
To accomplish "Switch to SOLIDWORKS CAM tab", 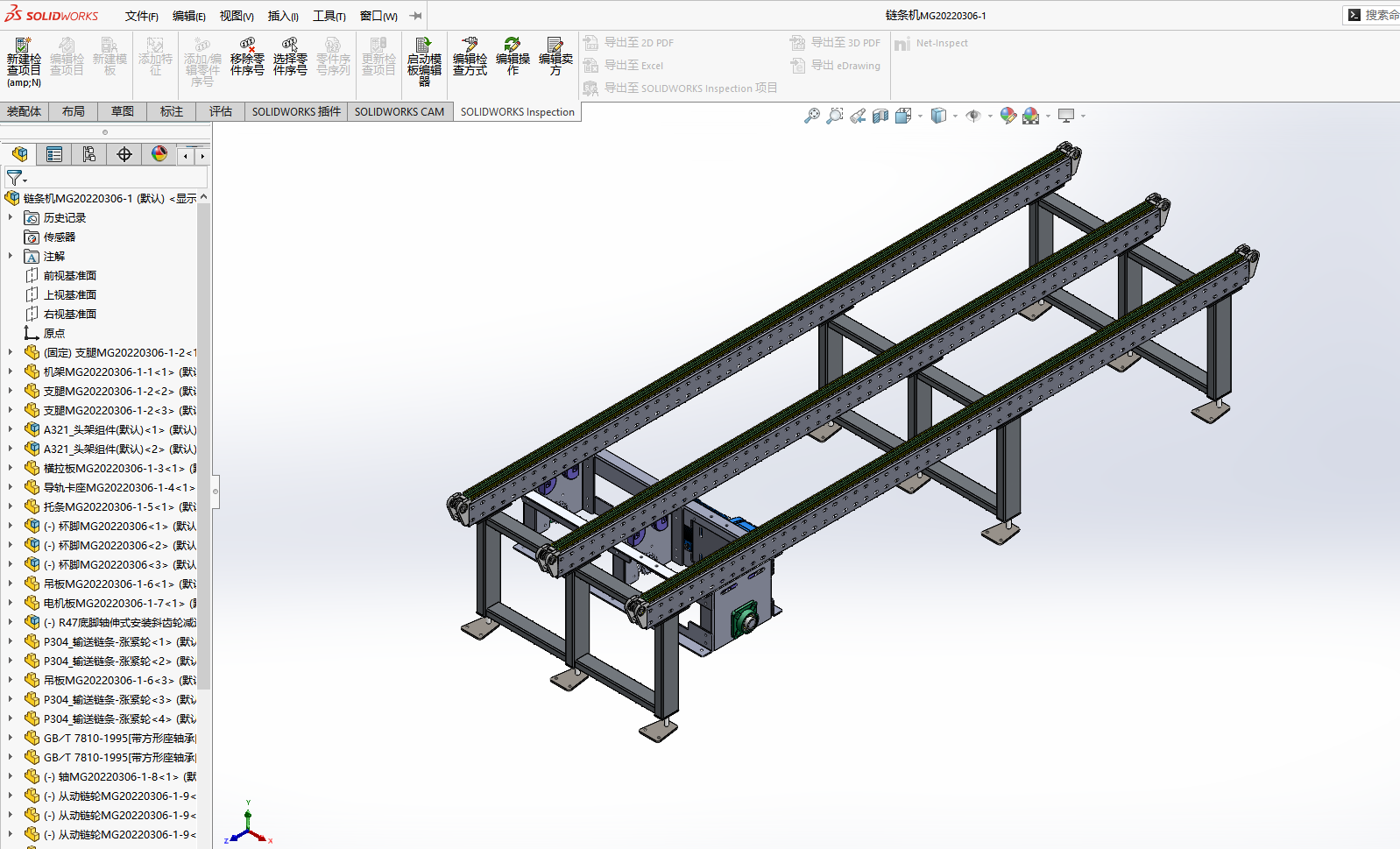I will tap(399, 111).
